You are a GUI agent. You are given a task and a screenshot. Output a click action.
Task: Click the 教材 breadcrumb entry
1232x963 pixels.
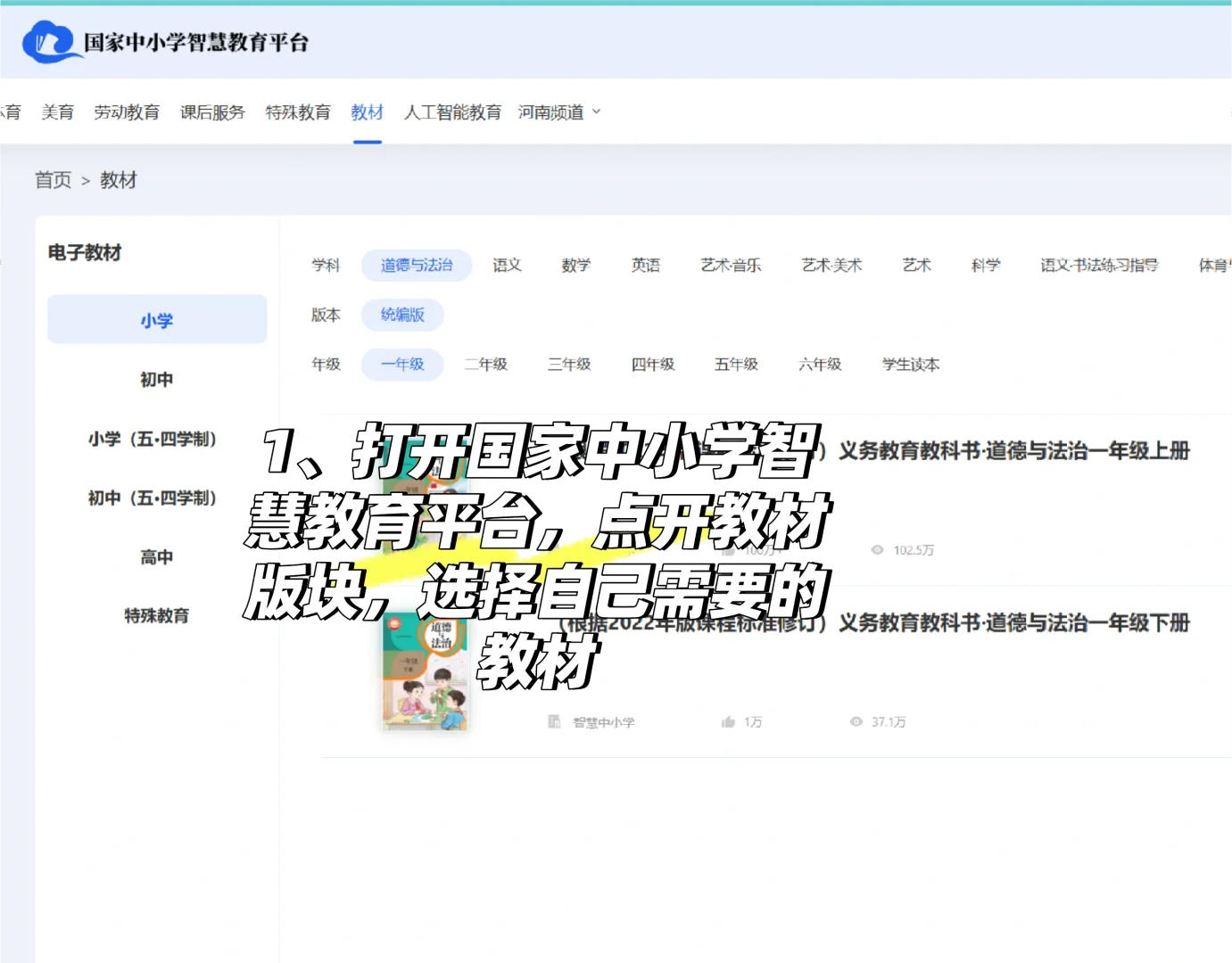(119, 180)
